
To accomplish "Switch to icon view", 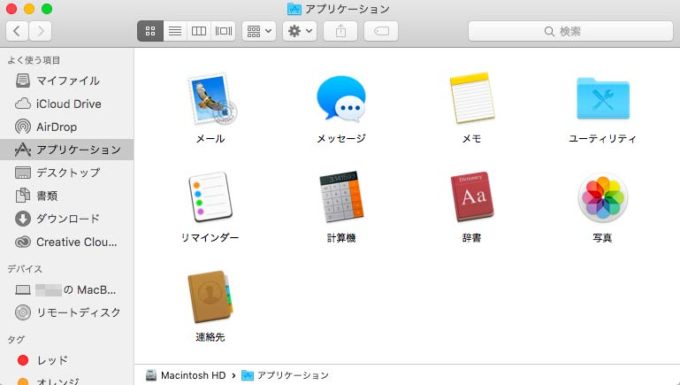I will tap(150, 31).
